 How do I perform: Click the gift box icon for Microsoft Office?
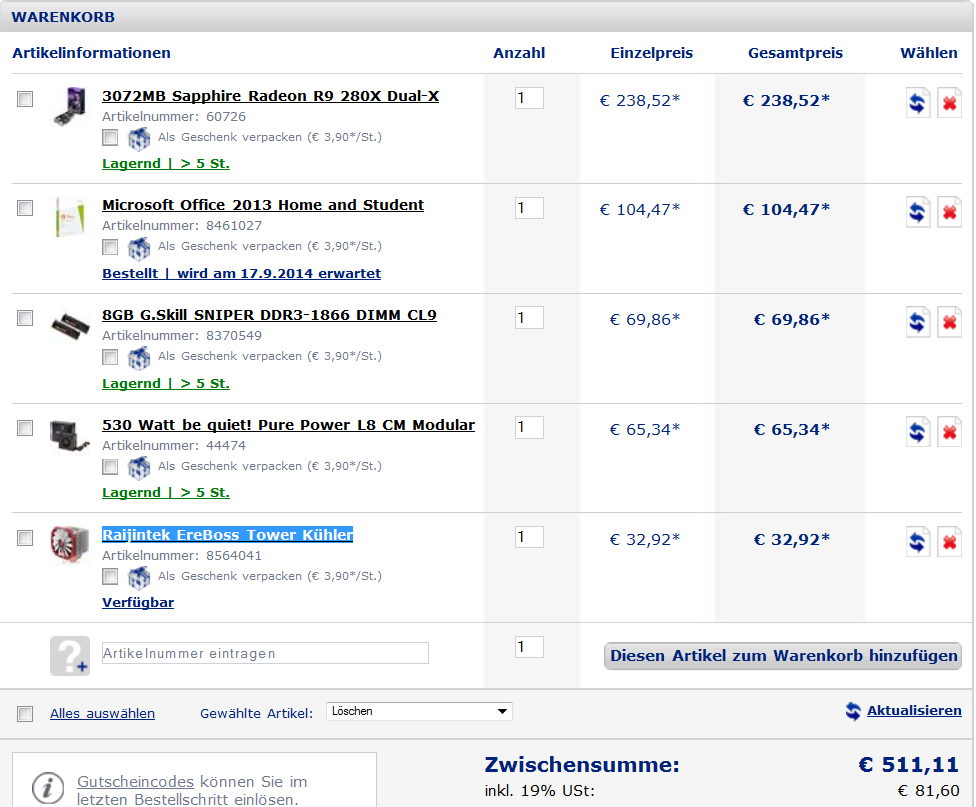pos(139,248)
